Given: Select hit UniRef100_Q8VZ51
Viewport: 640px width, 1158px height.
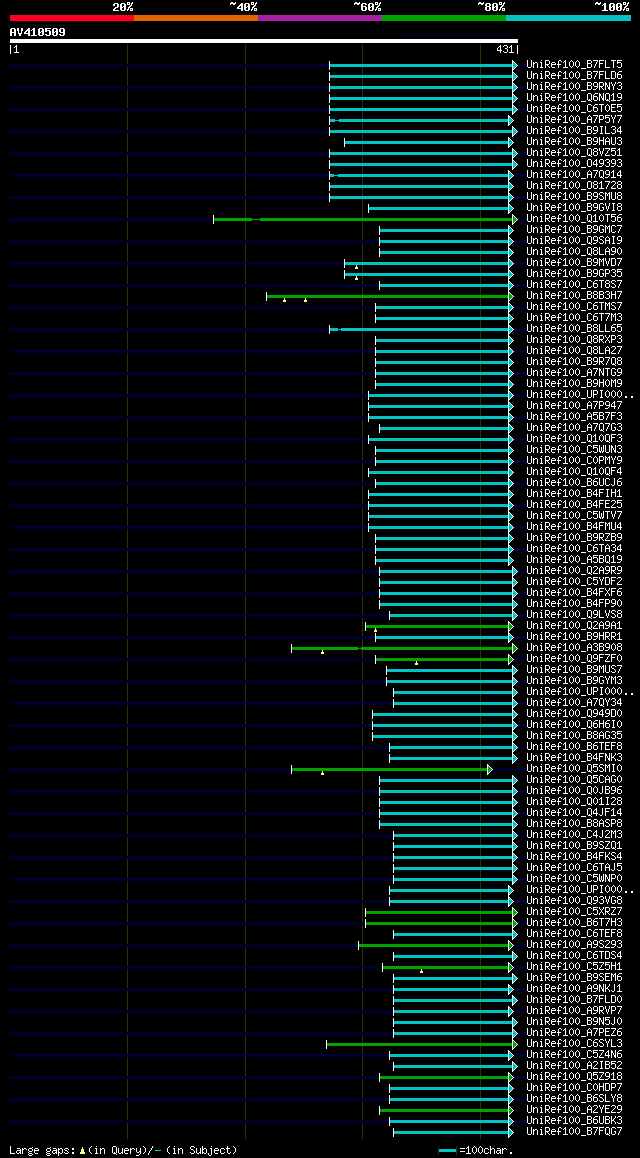Looking at the screenshot, I should coord(574,153).
